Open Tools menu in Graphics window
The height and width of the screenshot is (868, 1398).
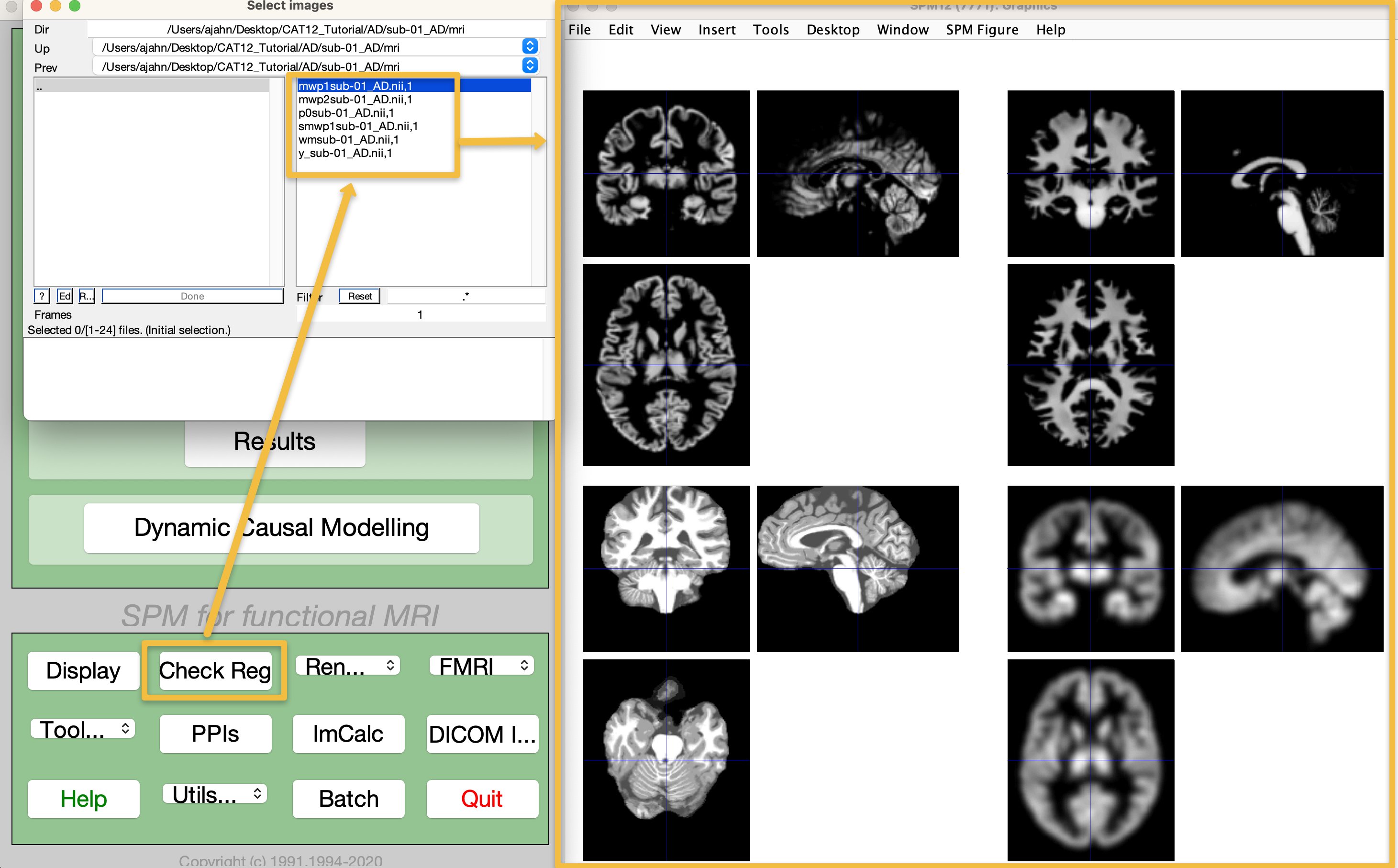point(771,30)
